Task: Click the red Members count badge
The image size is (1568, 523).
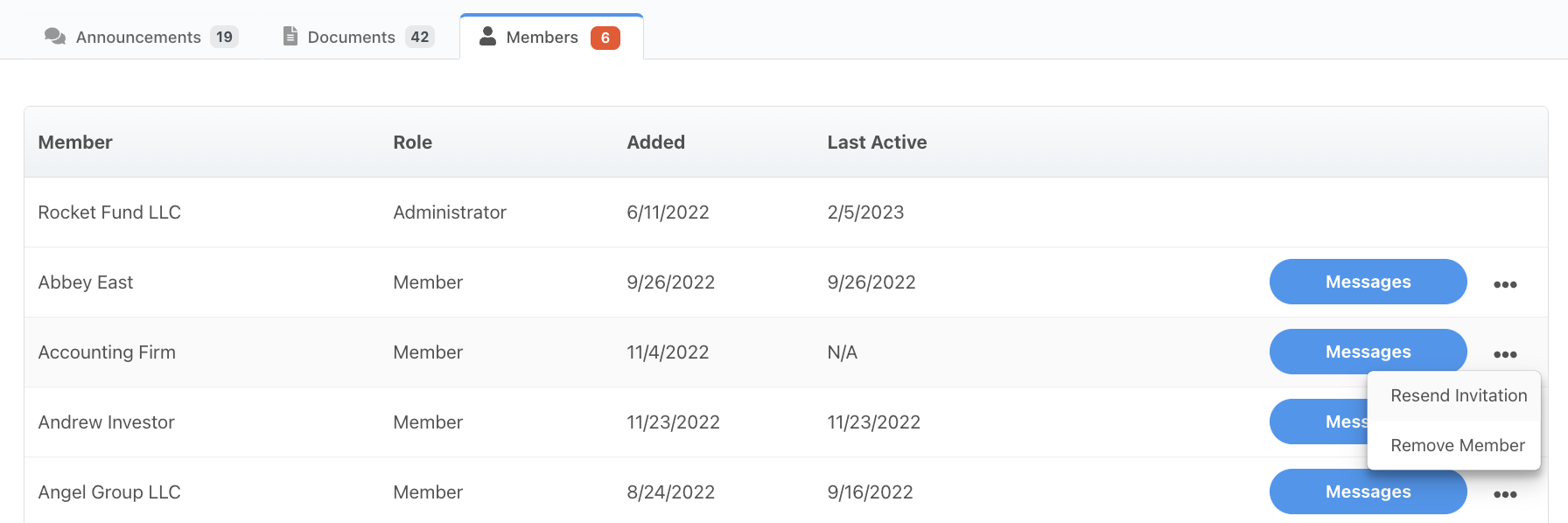Action: [605, 38]
